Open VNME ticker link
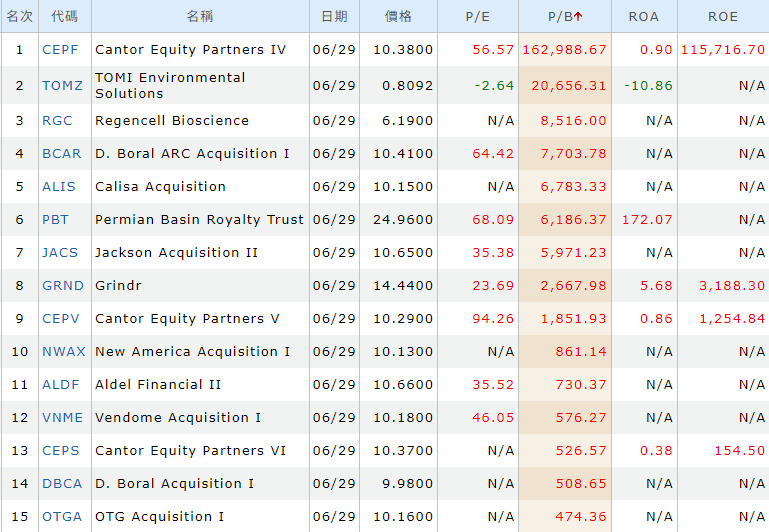Viewport: 769px width, 532px height. 62,417
